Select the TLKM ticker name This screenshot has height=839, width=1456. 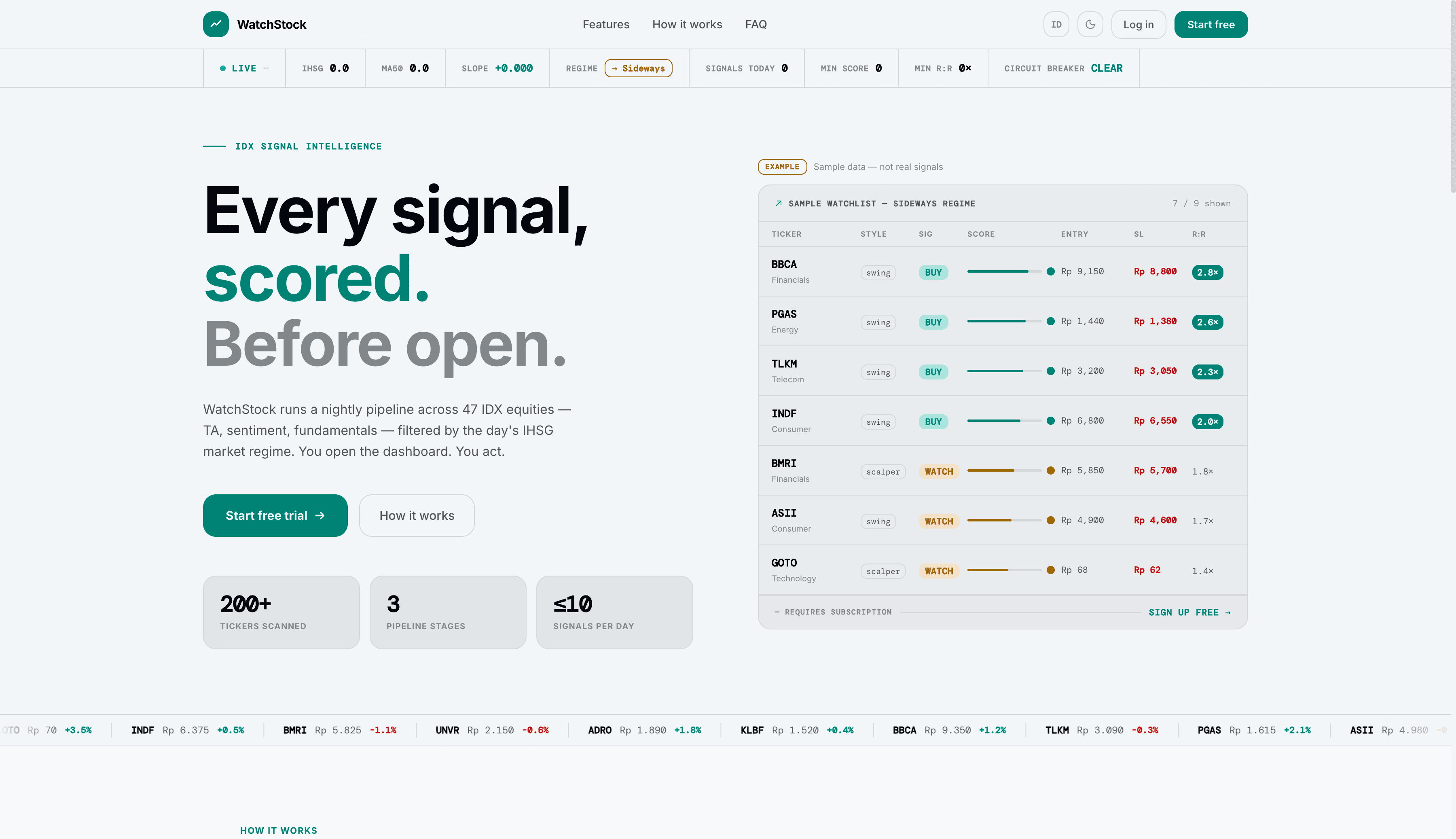785,364
